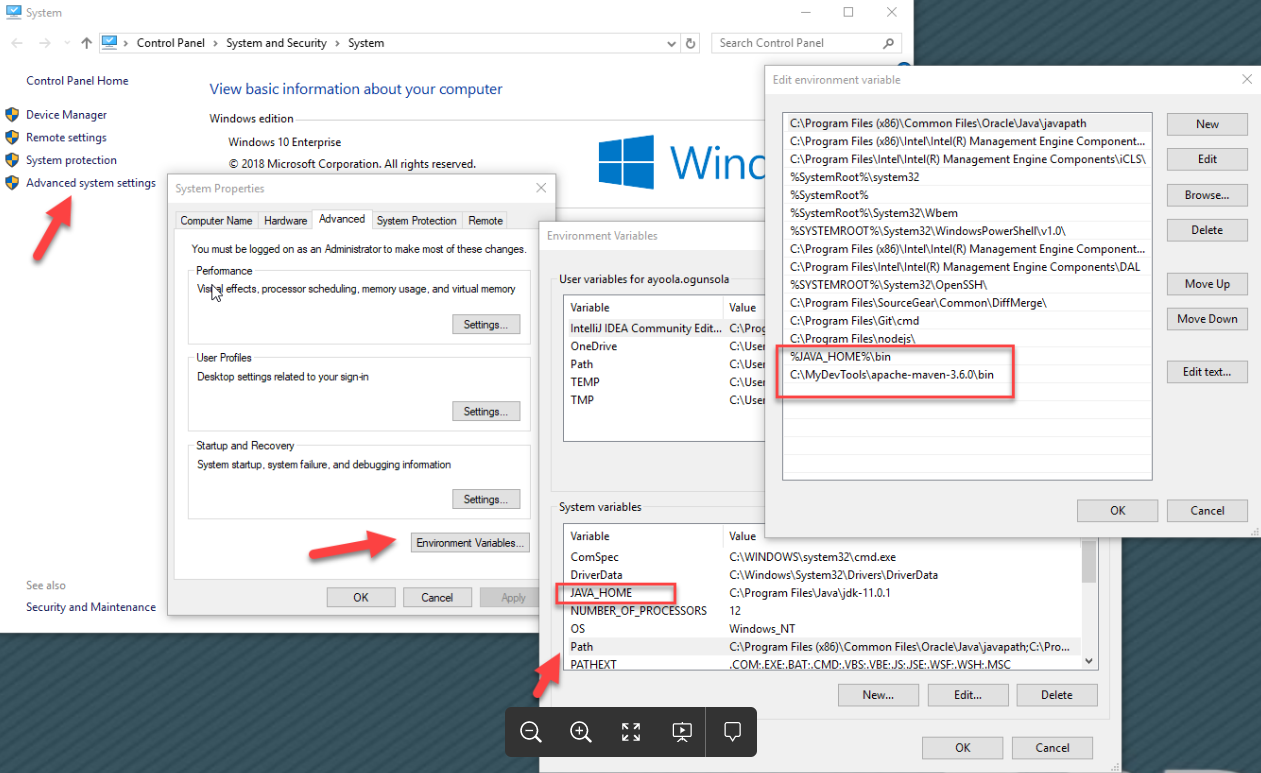
Task: Select the %JAVA_HOME%\bin path entry
Action: (x=968, y=356)
